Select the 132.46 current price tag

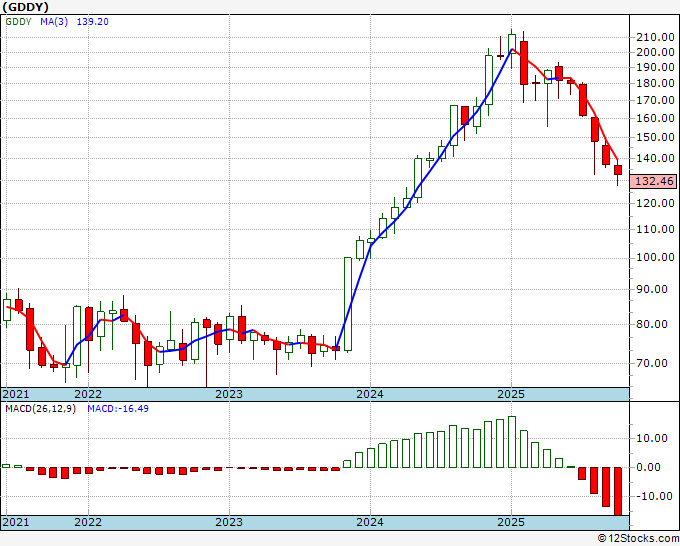tap(655, 181)
